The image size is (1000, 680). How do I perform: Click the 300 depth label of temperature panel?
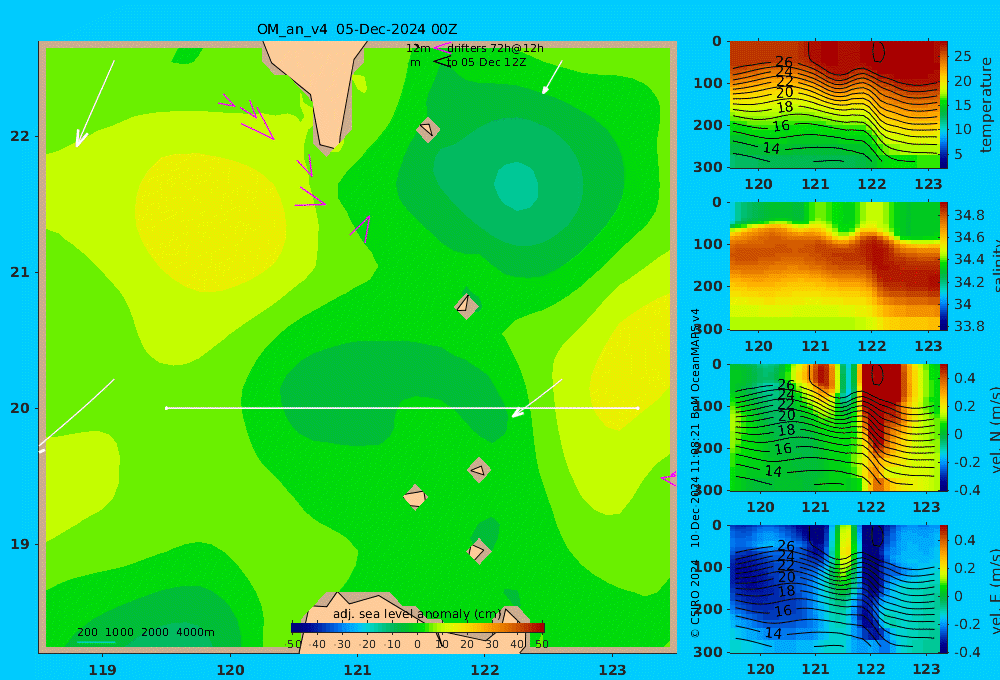tap(707, 167)
